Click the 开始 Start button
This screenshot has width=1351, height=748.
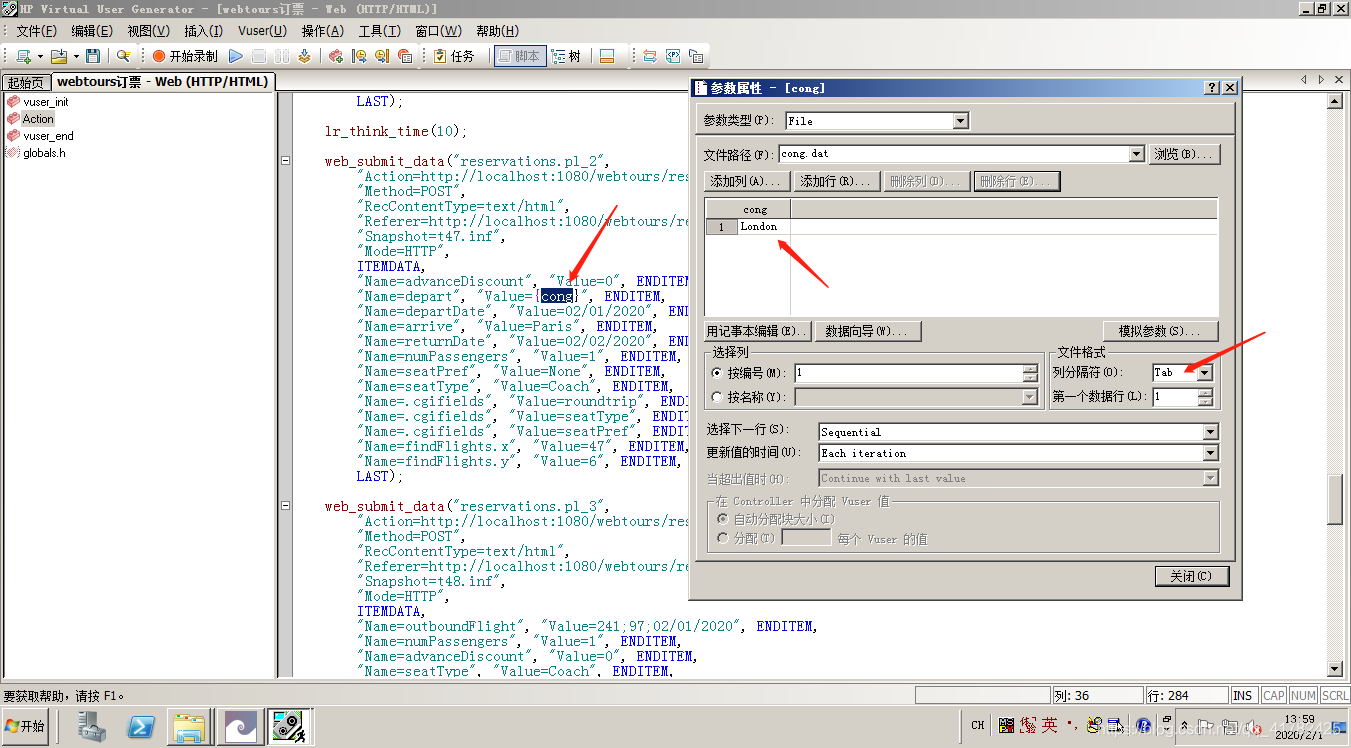tap(26, 726)
